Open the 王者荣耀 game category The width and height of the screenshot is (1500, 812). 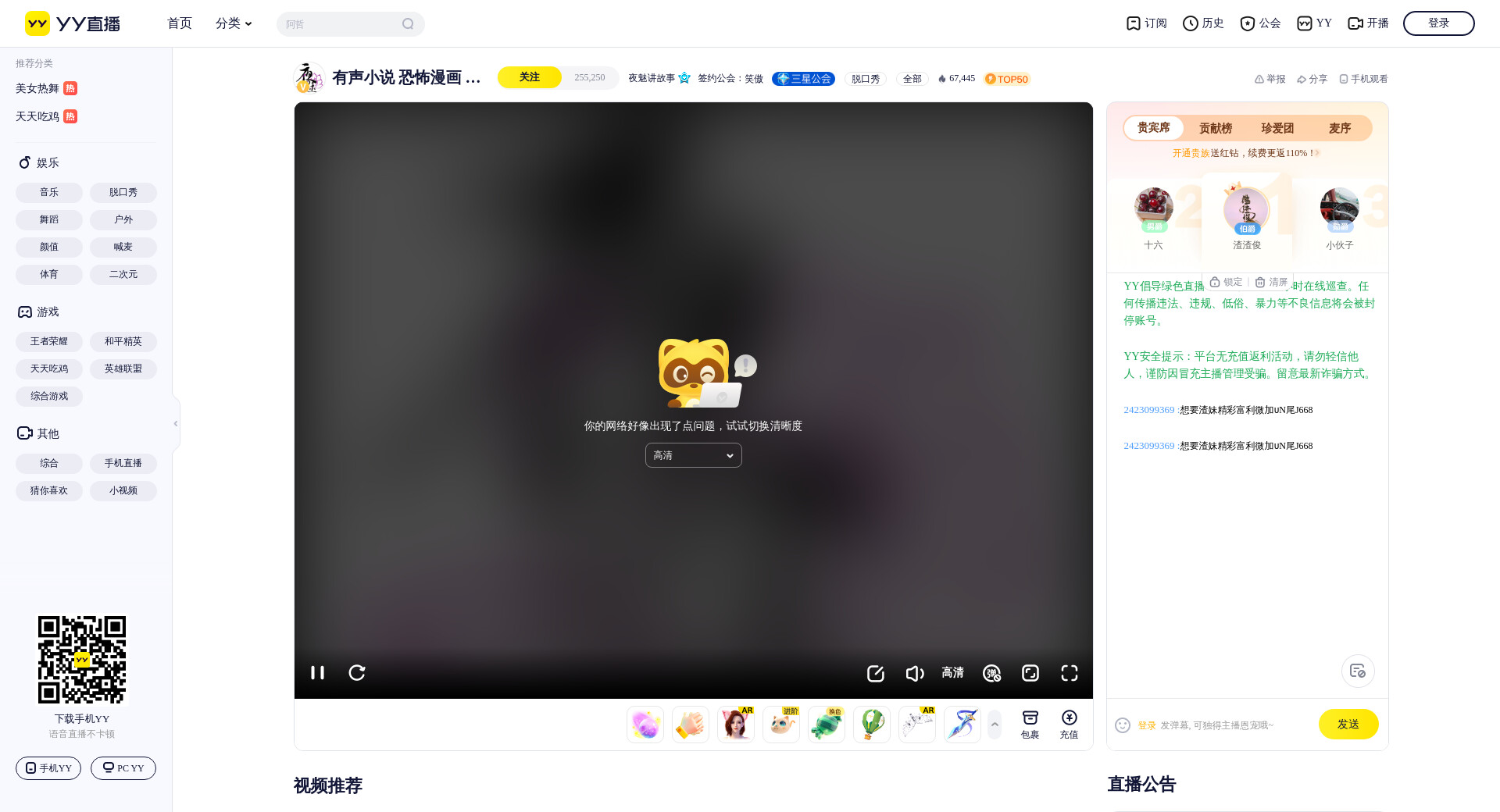coord(49,341)
